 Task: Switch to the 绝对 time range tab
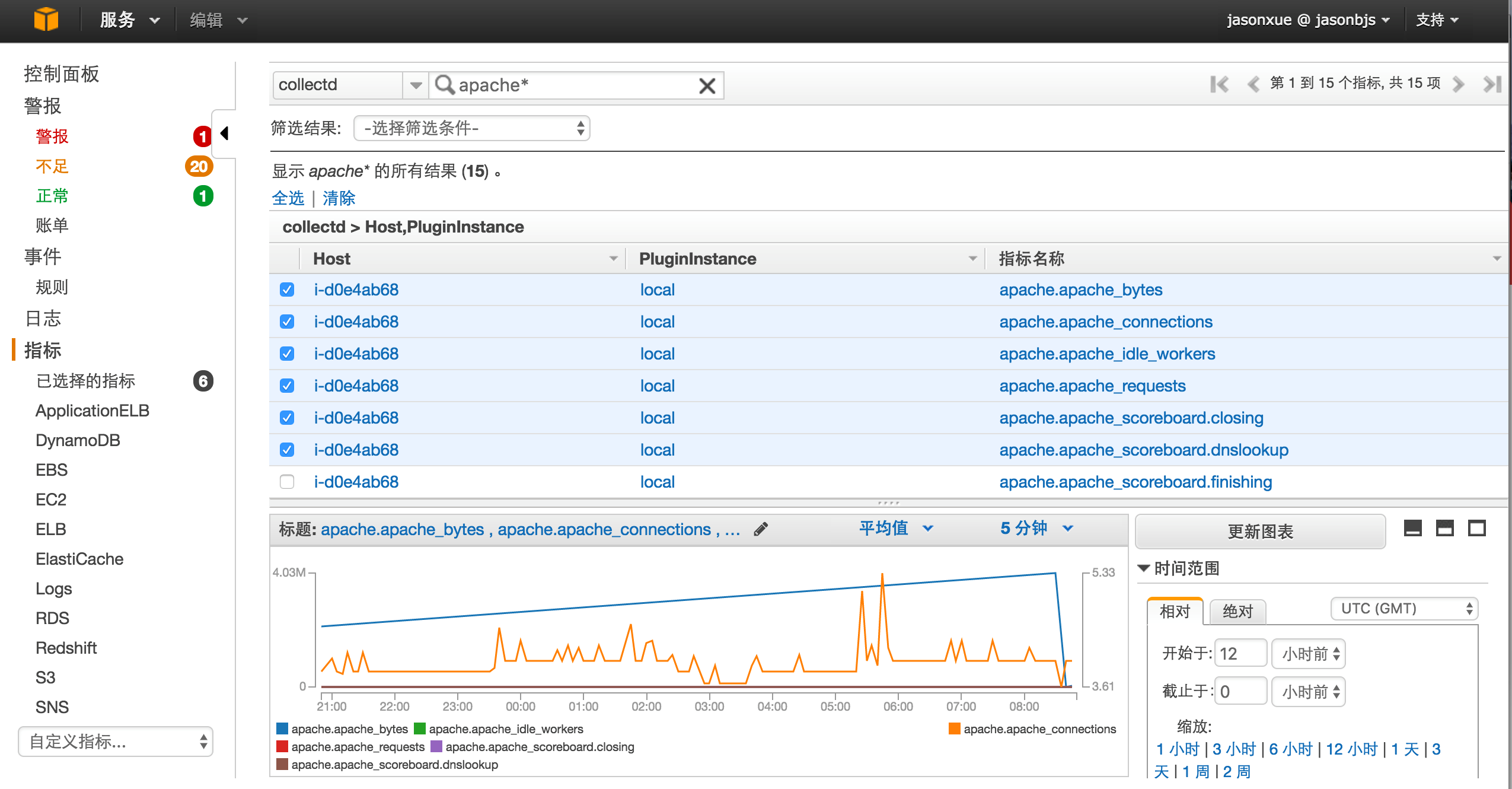(1237, 611)
